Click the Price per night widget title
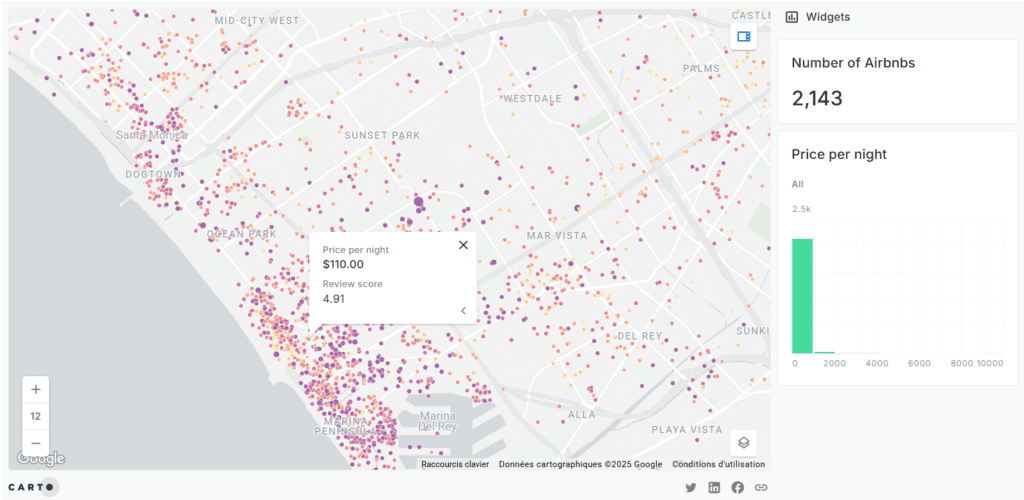Image resolution: width=1024 pixels, height=500 pixels. tap(839, 155)
